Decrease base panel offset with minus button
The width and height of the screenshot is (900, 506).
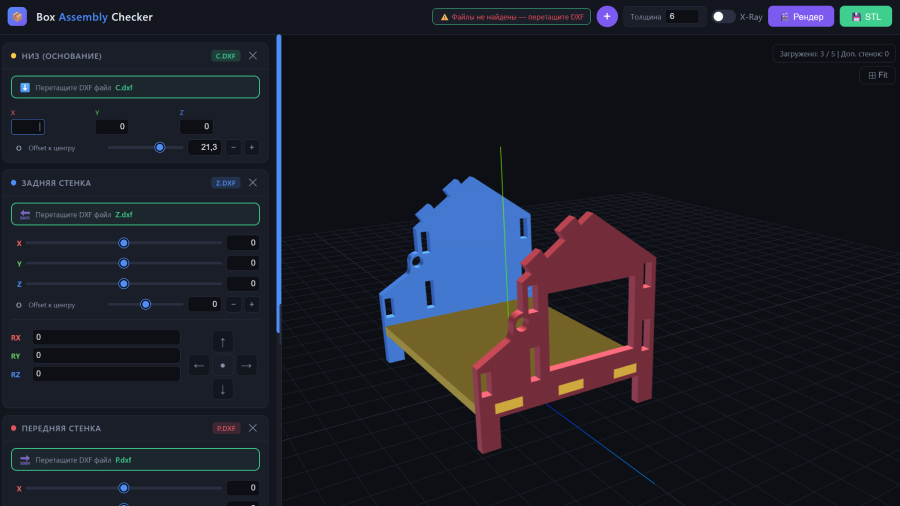point(233,147)
